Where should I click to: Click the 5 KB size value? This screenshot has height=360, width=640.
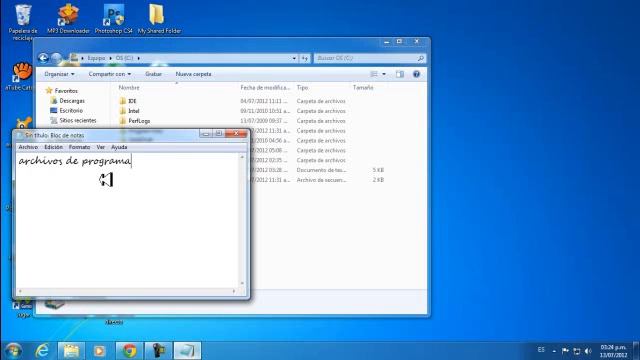(378, 170)
